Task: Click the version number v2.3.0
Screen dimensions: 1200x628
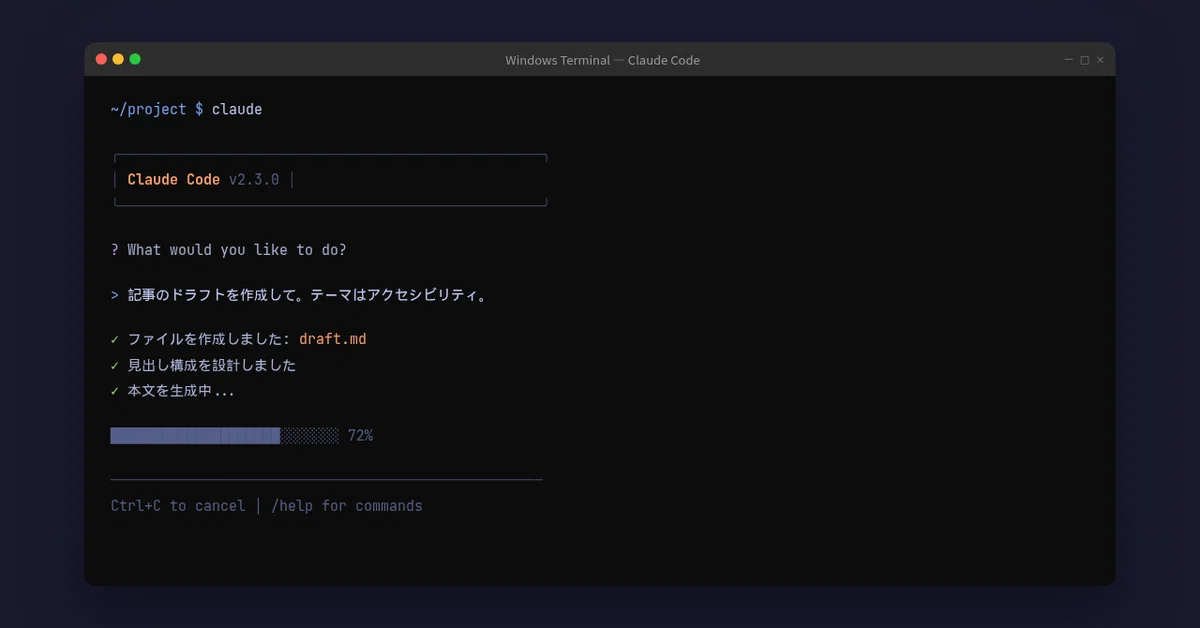Action: (254, 180)
